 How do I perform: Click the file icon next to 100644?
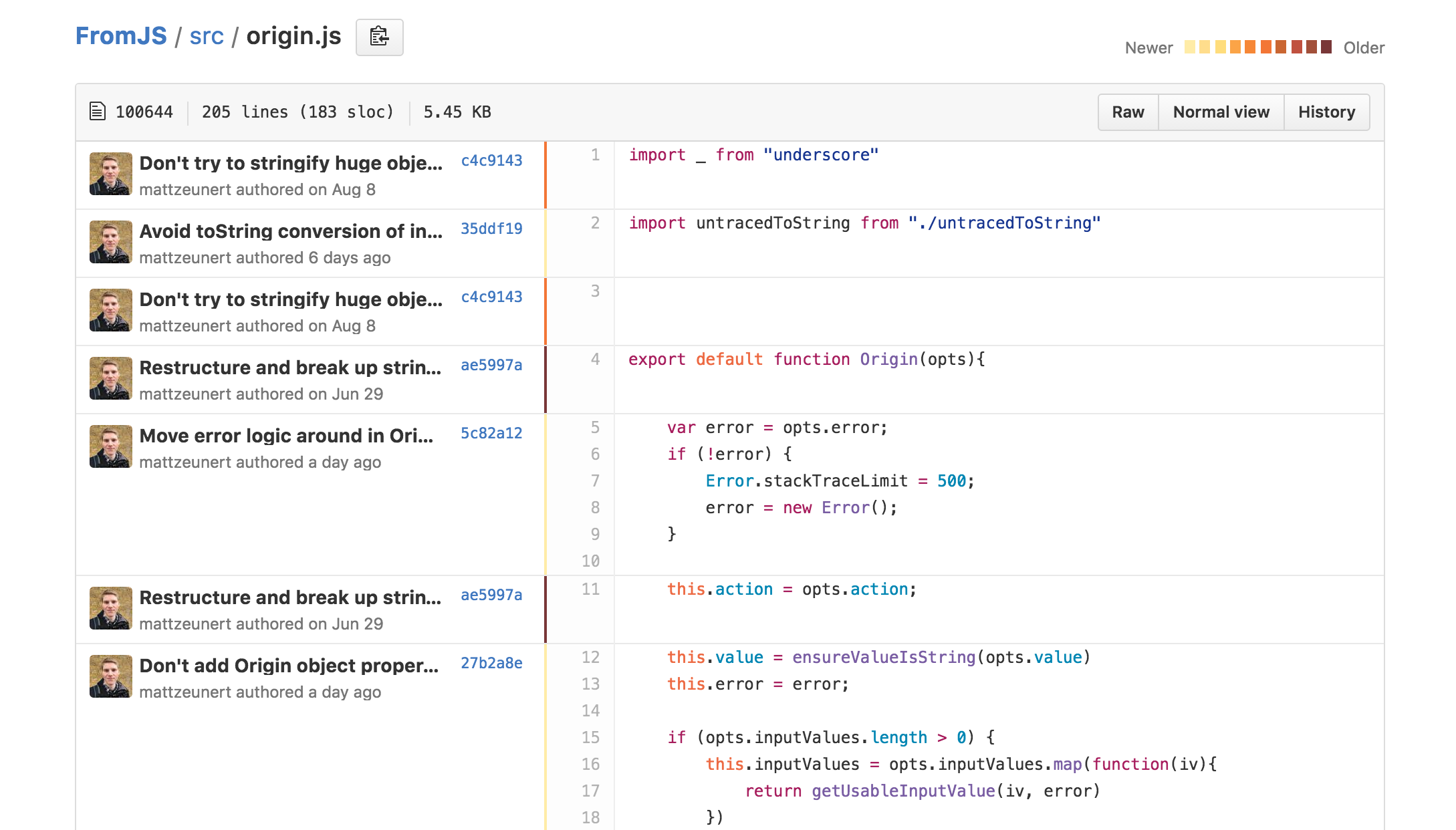point(99,111)
